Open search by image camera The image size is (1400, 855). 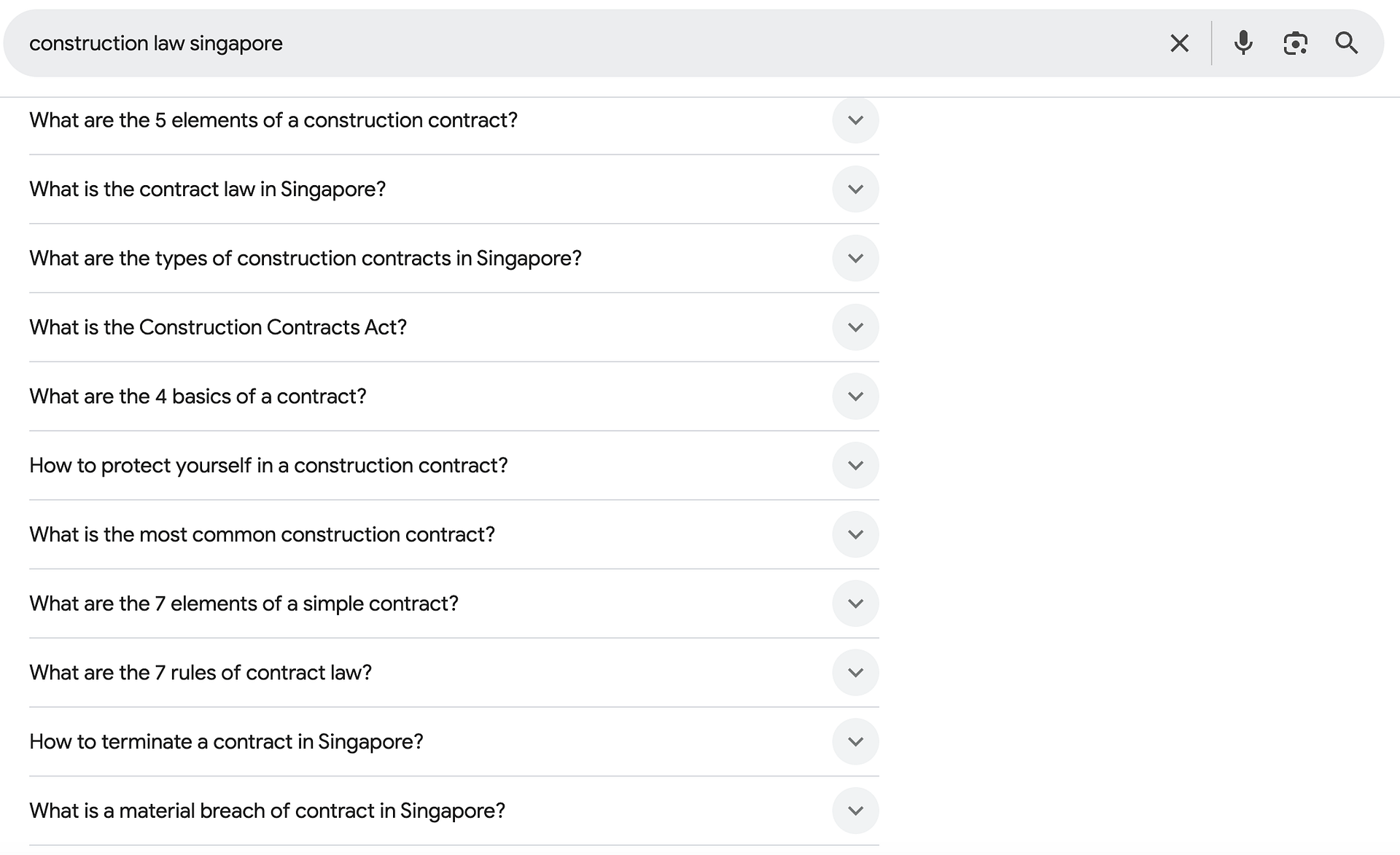1295,44
